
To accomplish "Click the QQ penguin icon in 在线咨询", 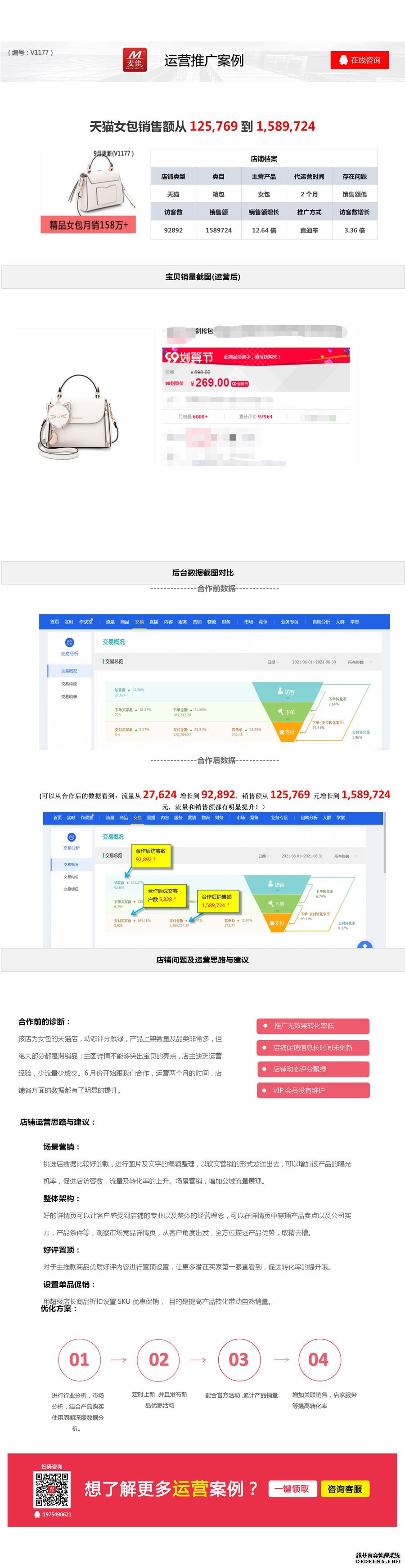I will tap(343, 60).
